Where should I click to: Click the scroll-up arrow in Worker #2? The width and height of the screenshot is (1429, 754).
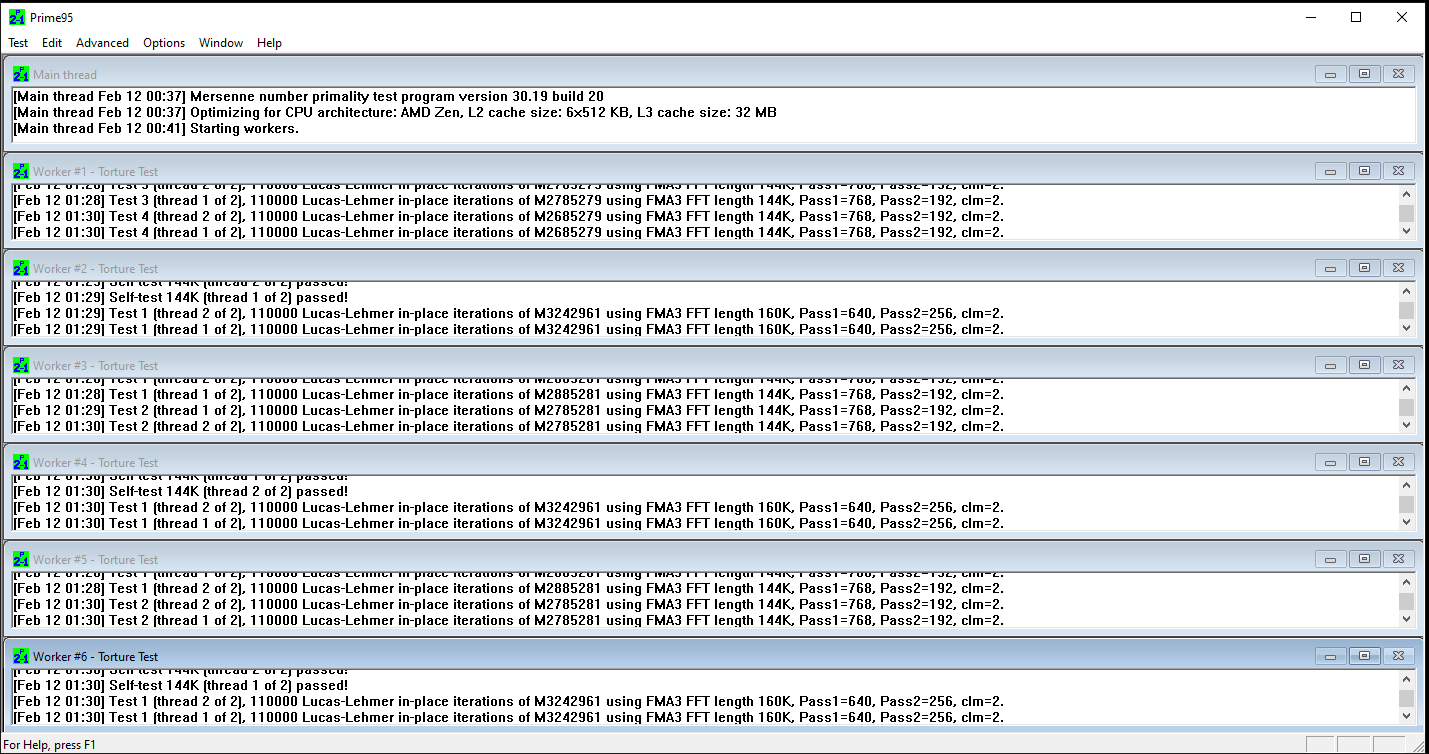pos(1406,292)
